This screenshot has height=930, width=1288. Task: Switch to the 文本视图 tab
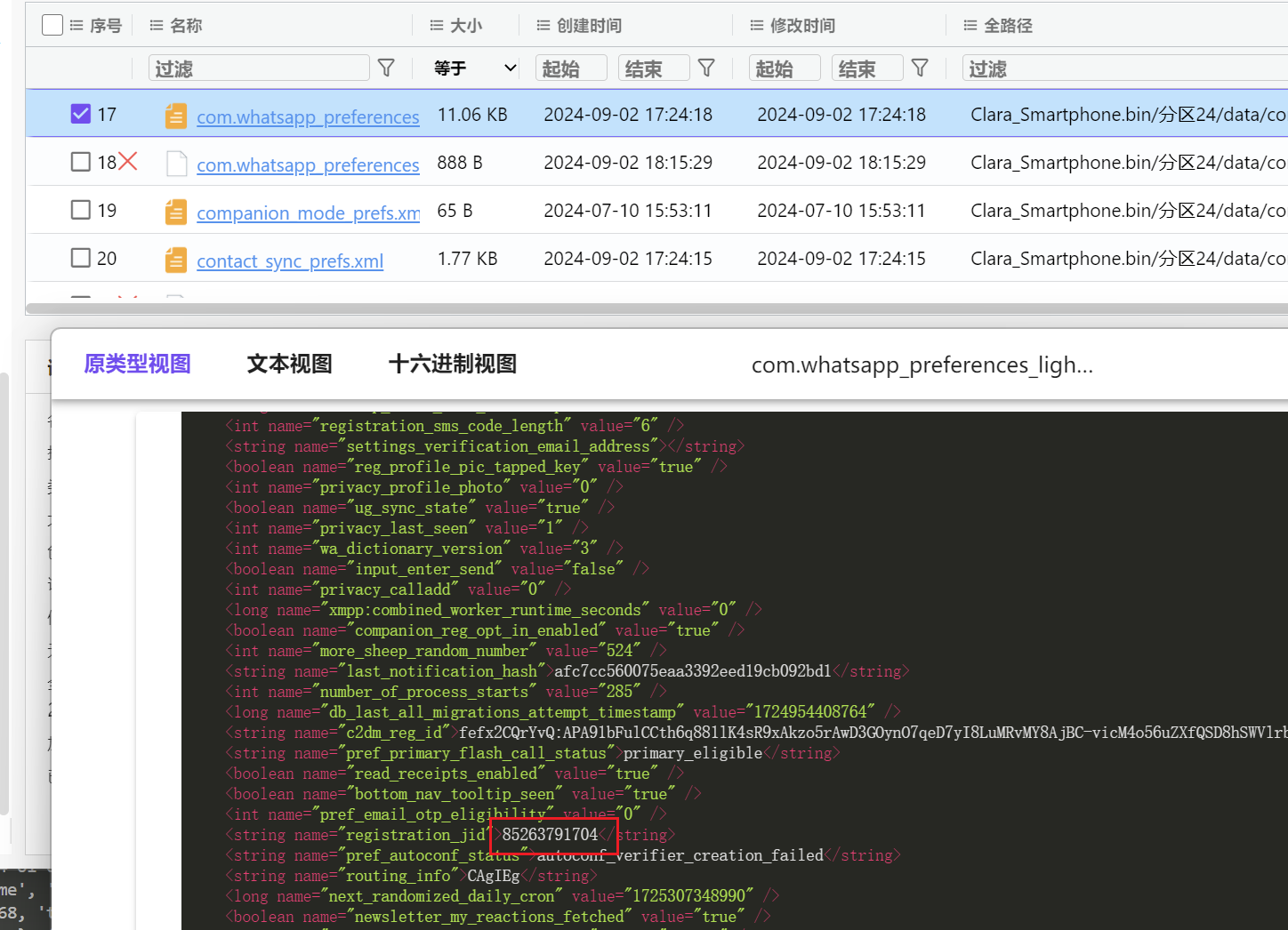click(289, 364)
